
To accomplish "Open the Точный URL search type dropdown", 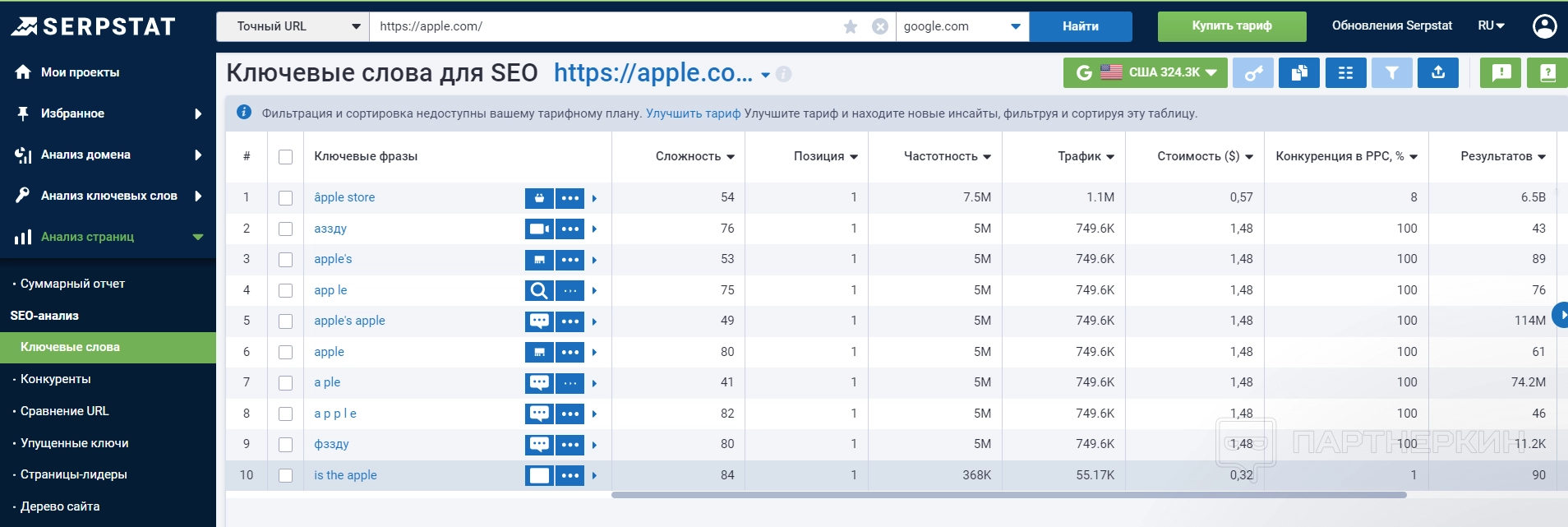I will pyautogui.click(x=293, y=26).
